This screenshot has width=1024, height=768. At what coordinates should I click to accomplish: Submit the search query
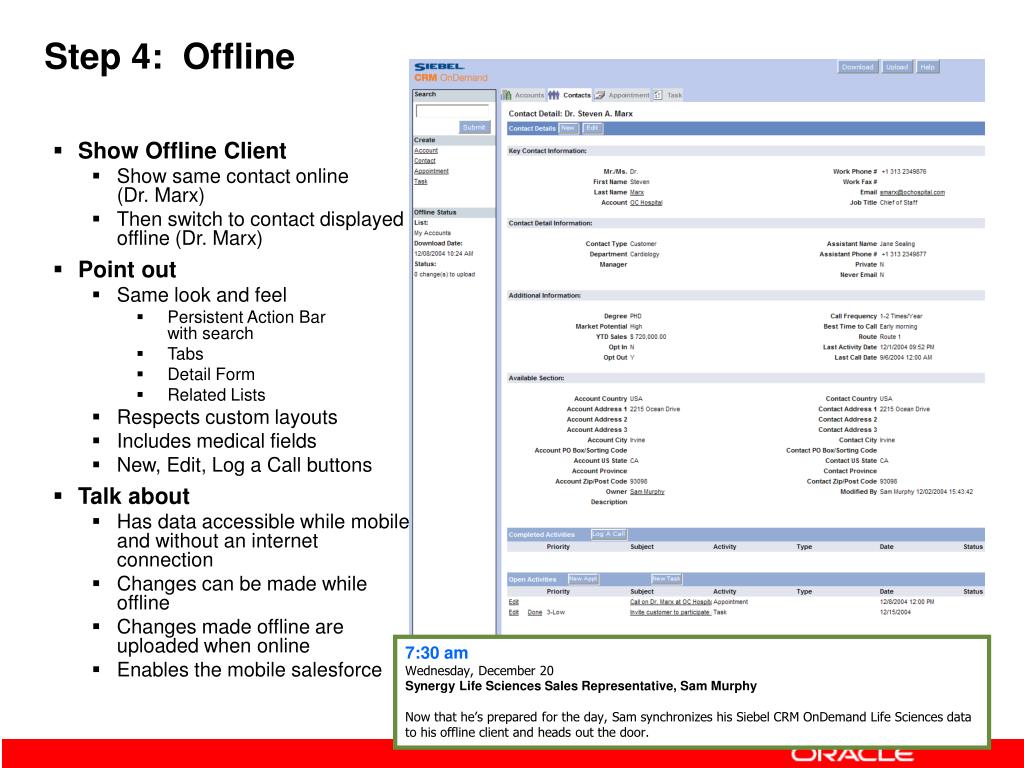click(474, 127)
